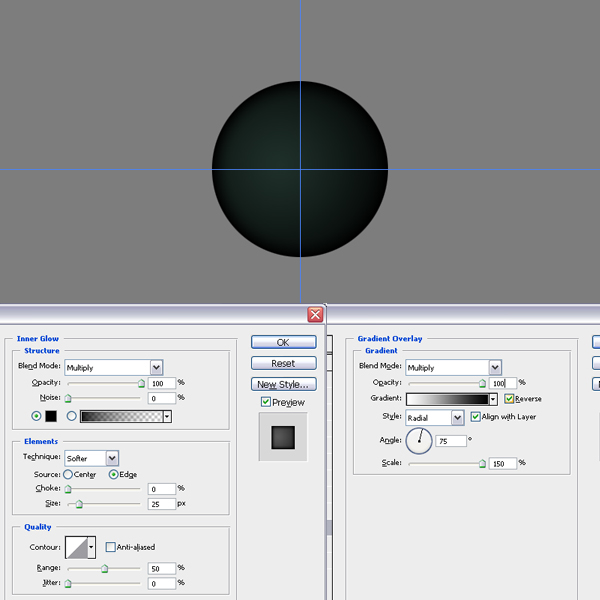Screen dimensions: 600x600
Task: Toggle the Preview checkbox
Action: click(x=266, y=402)
